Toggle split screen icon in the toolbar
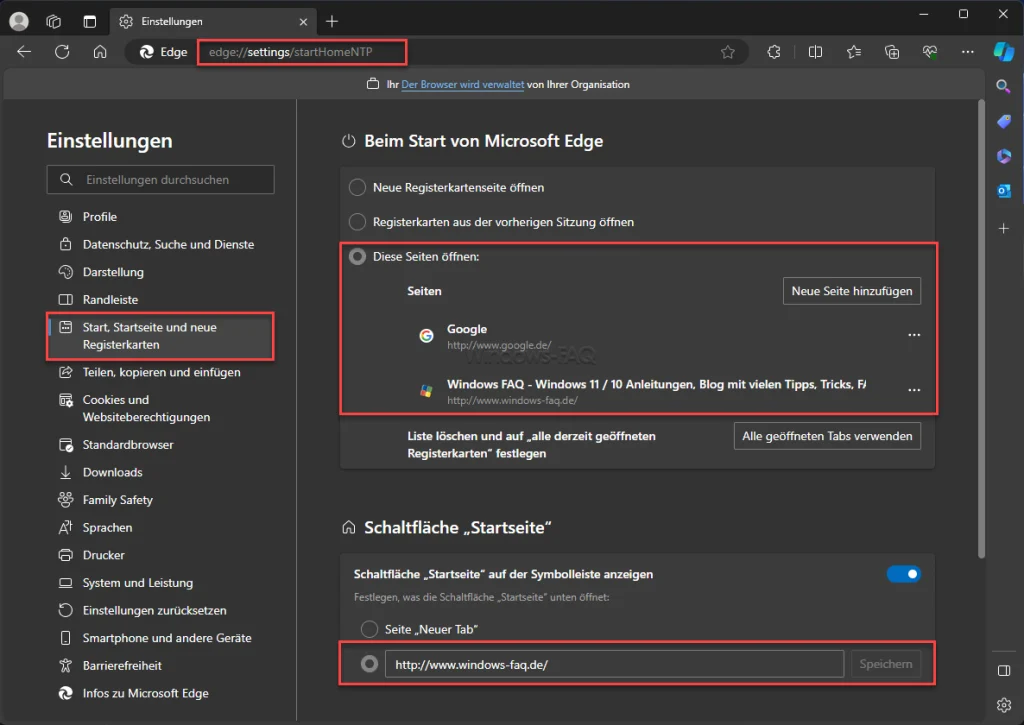 (x=815, y=52)
